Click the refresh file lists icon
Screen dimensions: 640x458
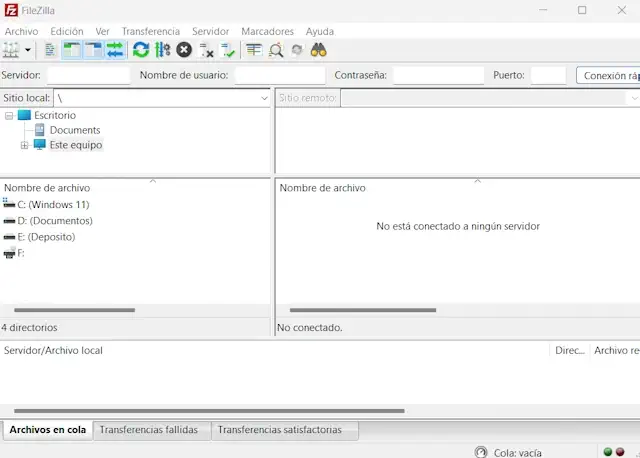click(141, 50)
